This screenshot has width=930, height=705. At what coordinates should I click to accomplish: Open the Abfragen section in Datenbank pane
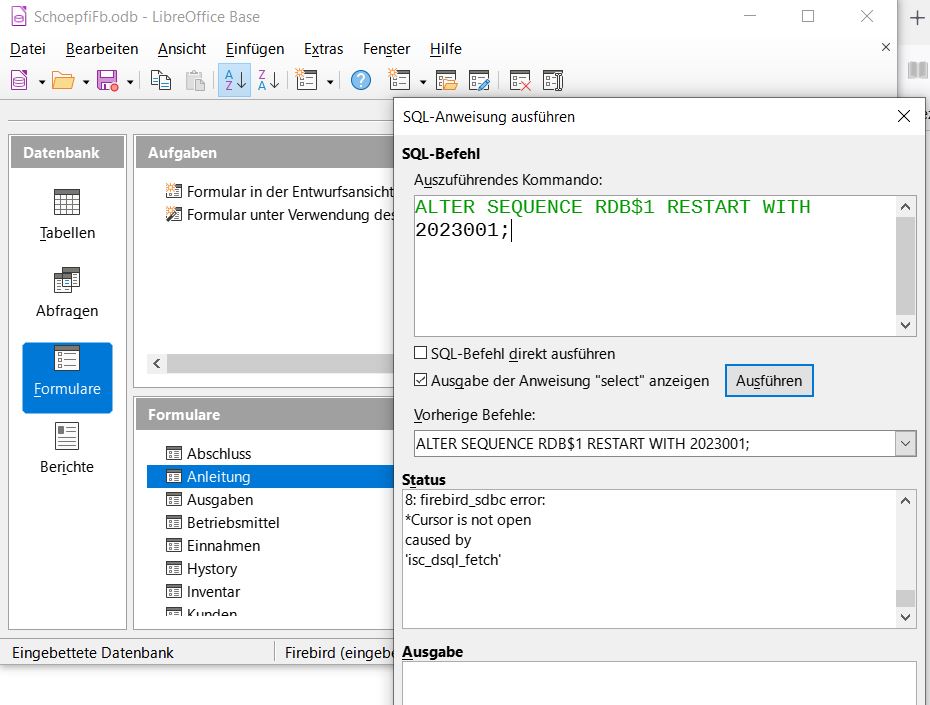[x=67, y=293]
